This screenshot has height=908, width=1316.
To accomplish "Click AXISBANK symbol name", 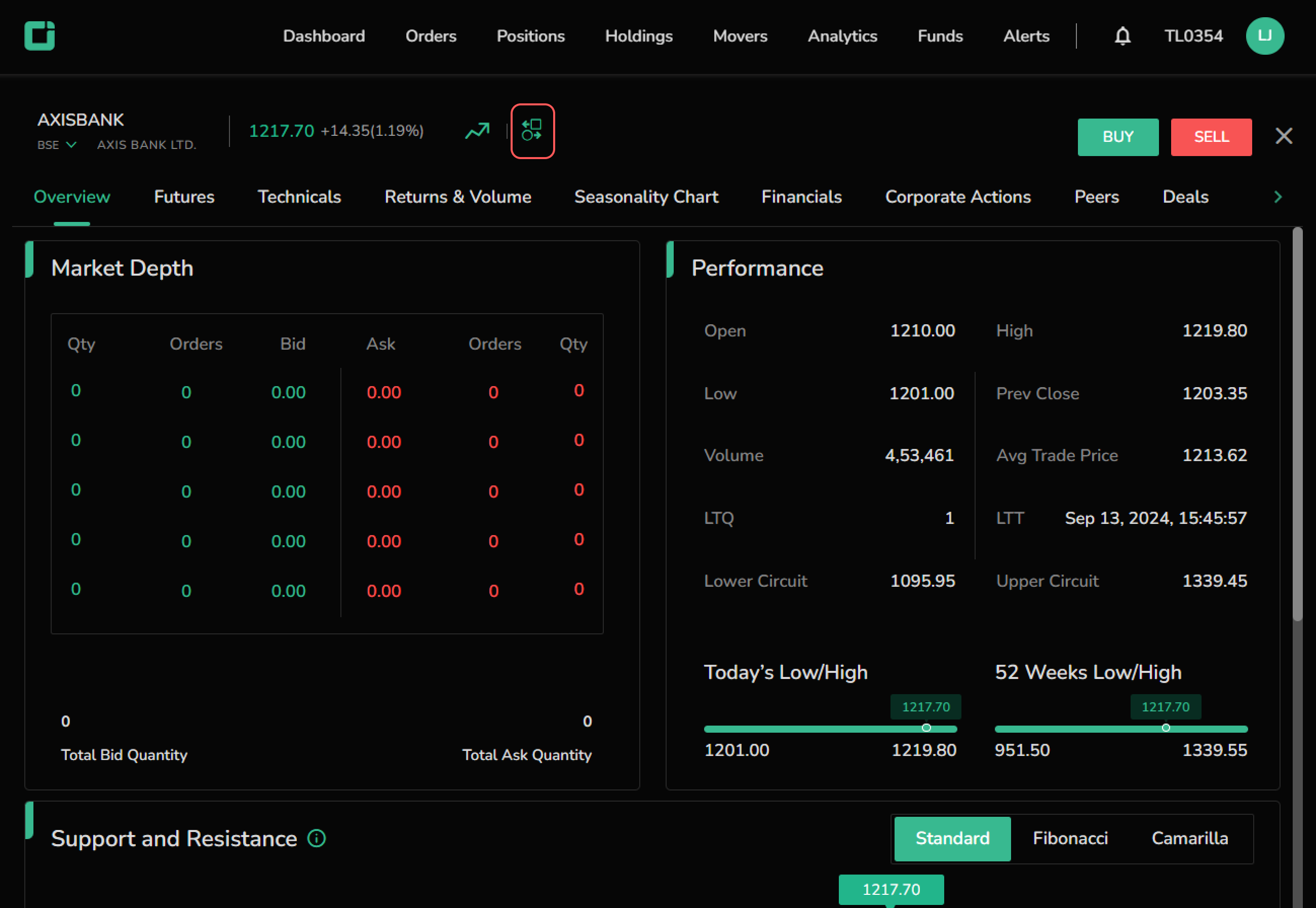I will tap(80, 120).
